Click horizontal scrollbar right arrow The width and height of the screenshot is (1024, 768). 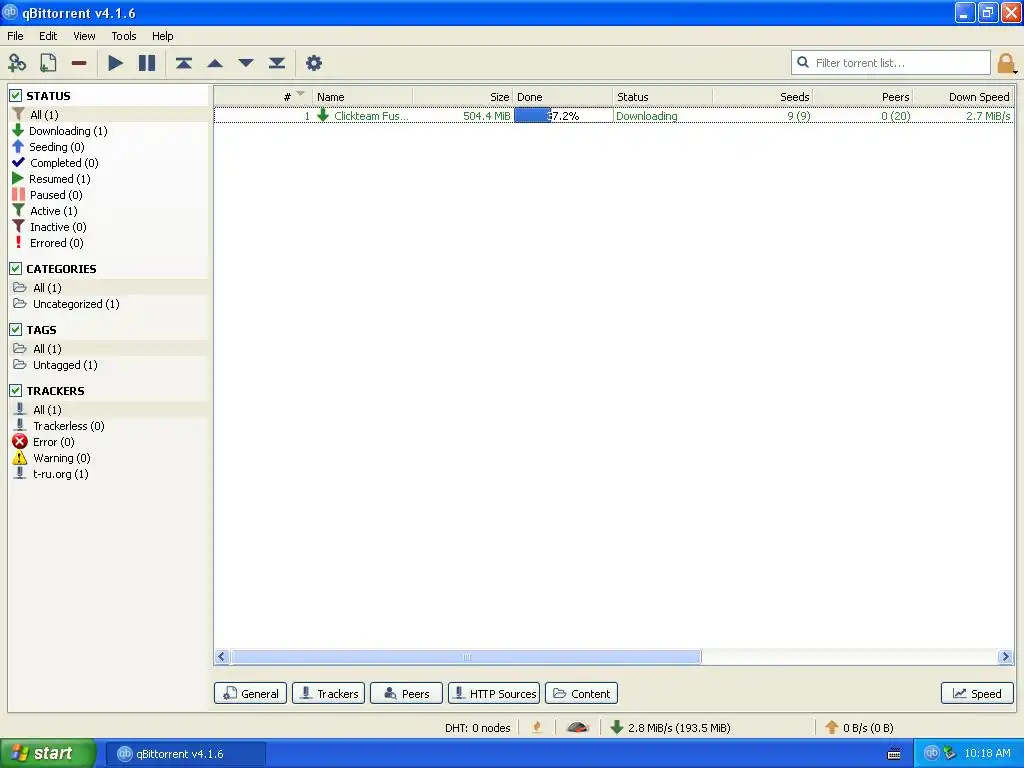(x=1006, y=657)
